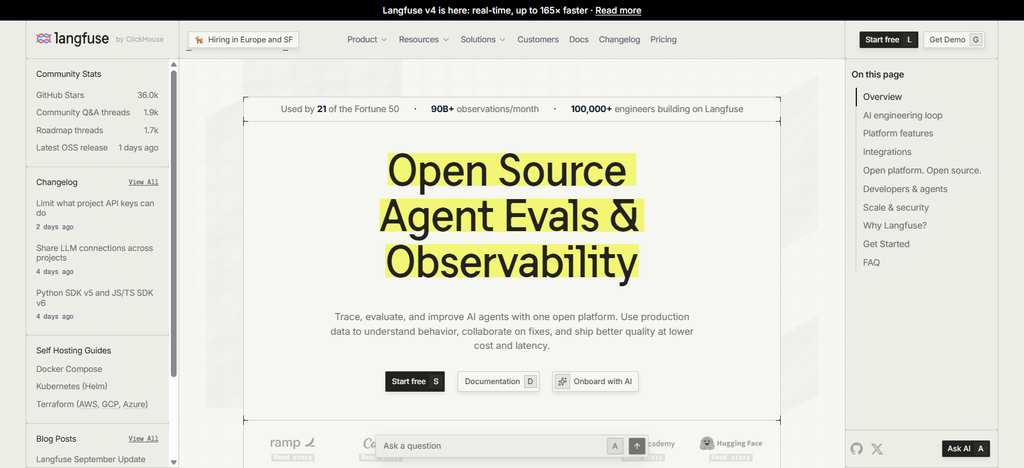Click Start free in the header

(889, 40)
